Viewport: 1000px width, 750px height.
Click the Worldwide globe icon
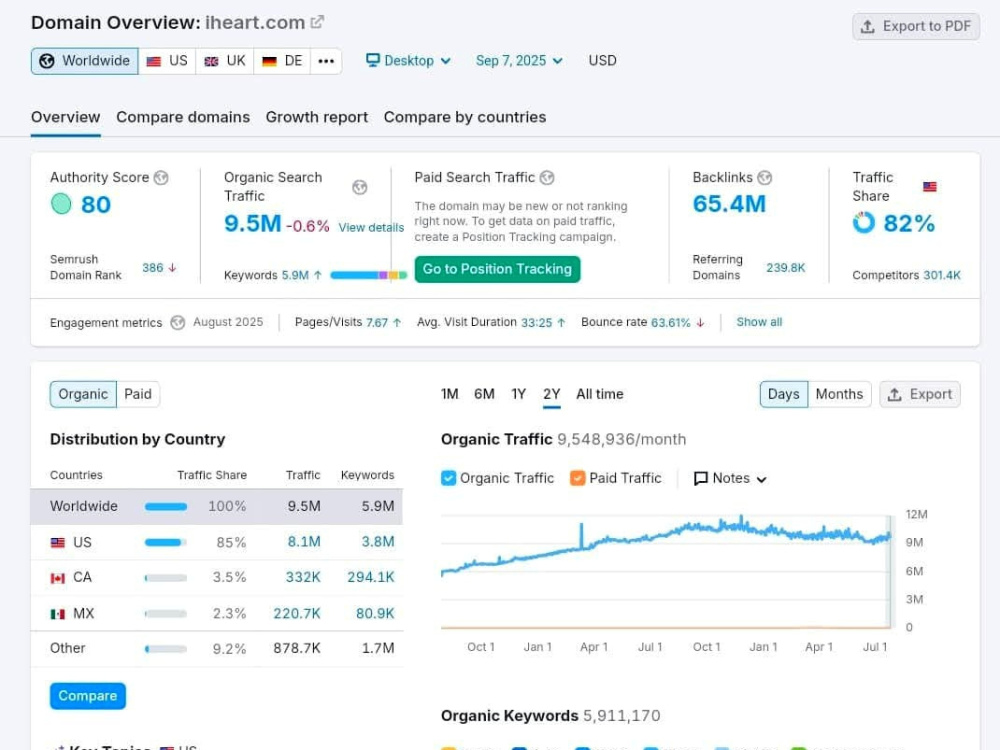pyautogui.click(x=47, y=61)
